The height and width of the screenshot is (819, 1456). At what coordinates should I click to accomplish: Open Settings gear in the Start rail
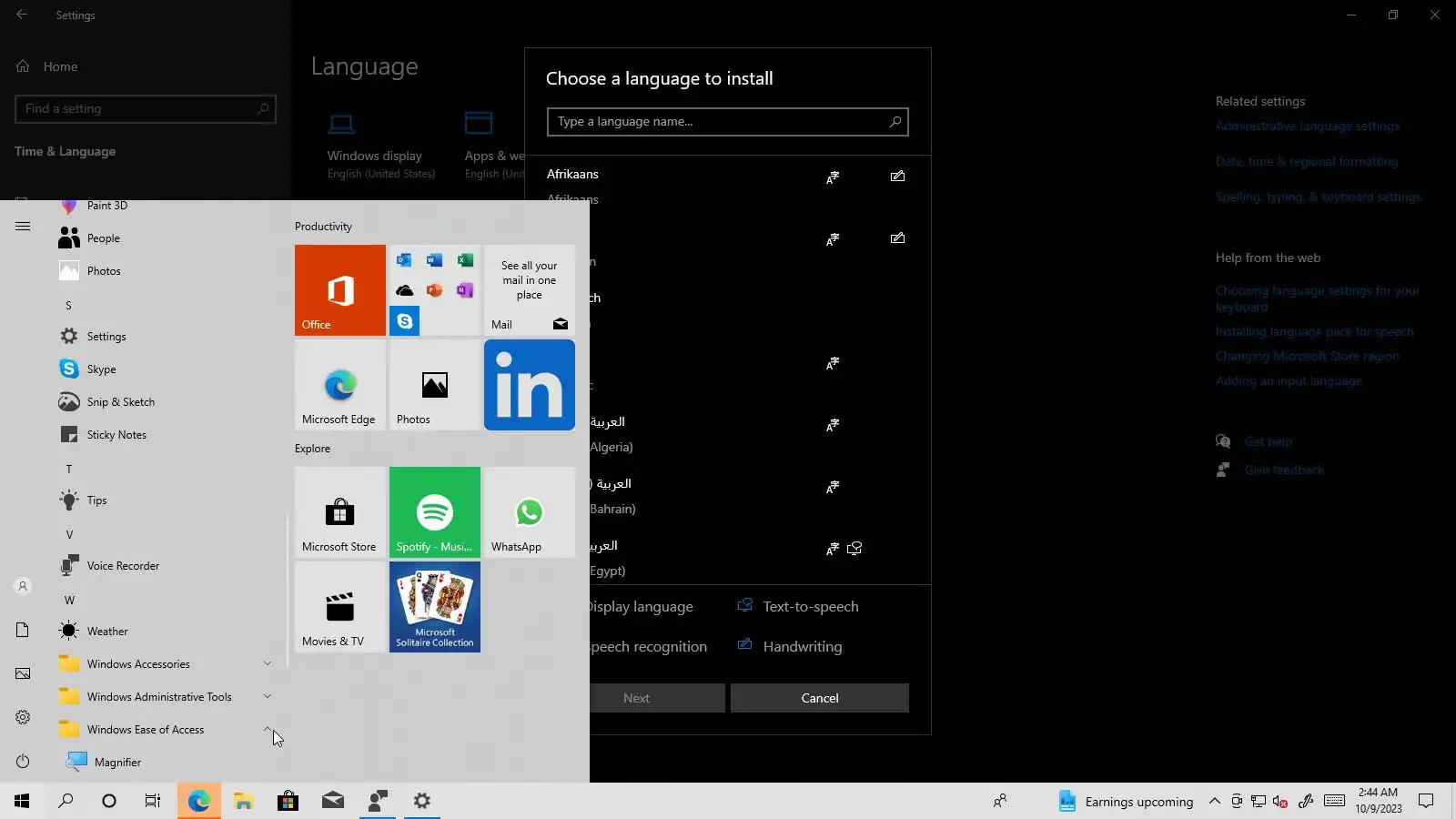tap(23, 718)
